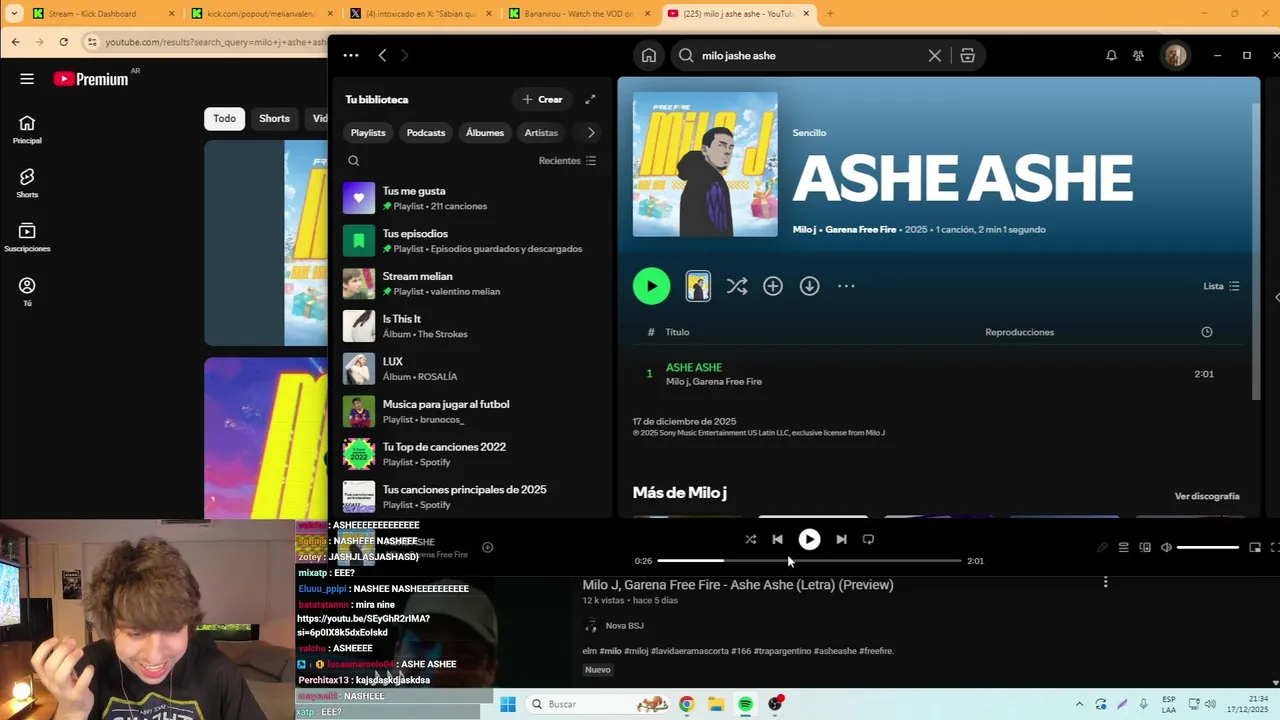Skip to next track in player bar
The image size is (1280, 720).
click(841, 539)
